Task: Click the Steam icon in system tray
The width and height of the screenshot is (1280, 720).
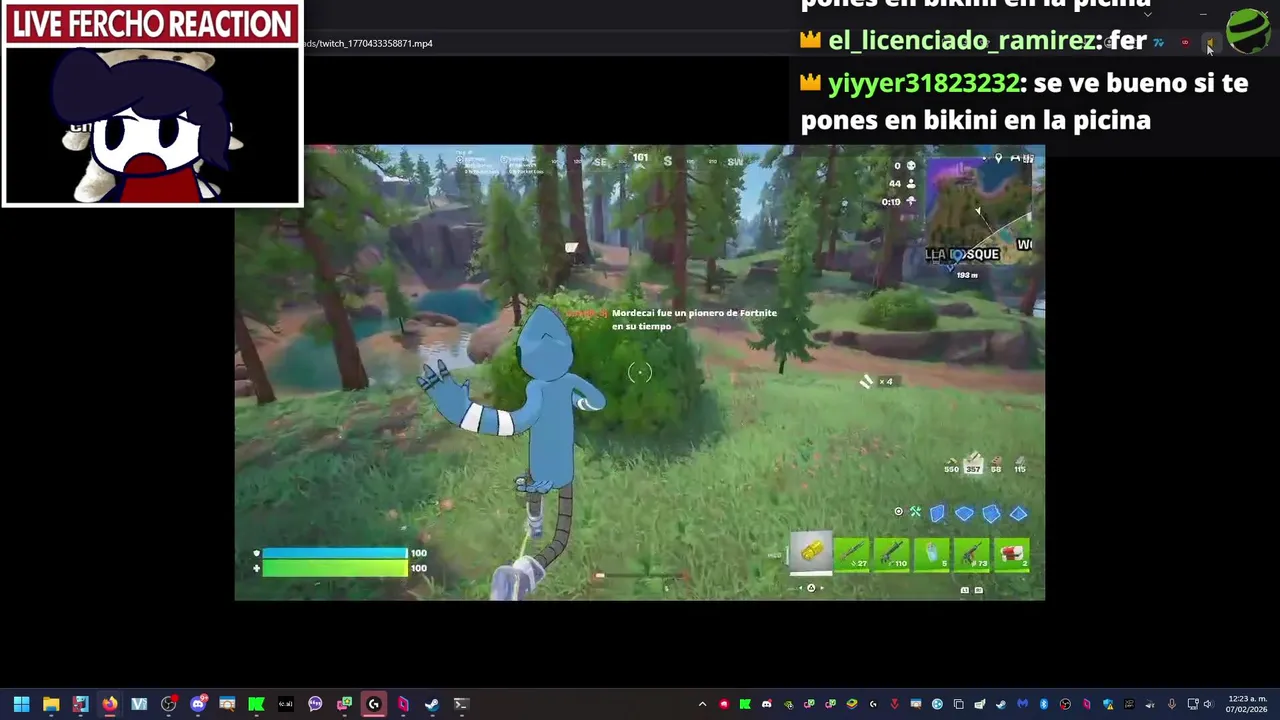Action: coord(1001,704)
